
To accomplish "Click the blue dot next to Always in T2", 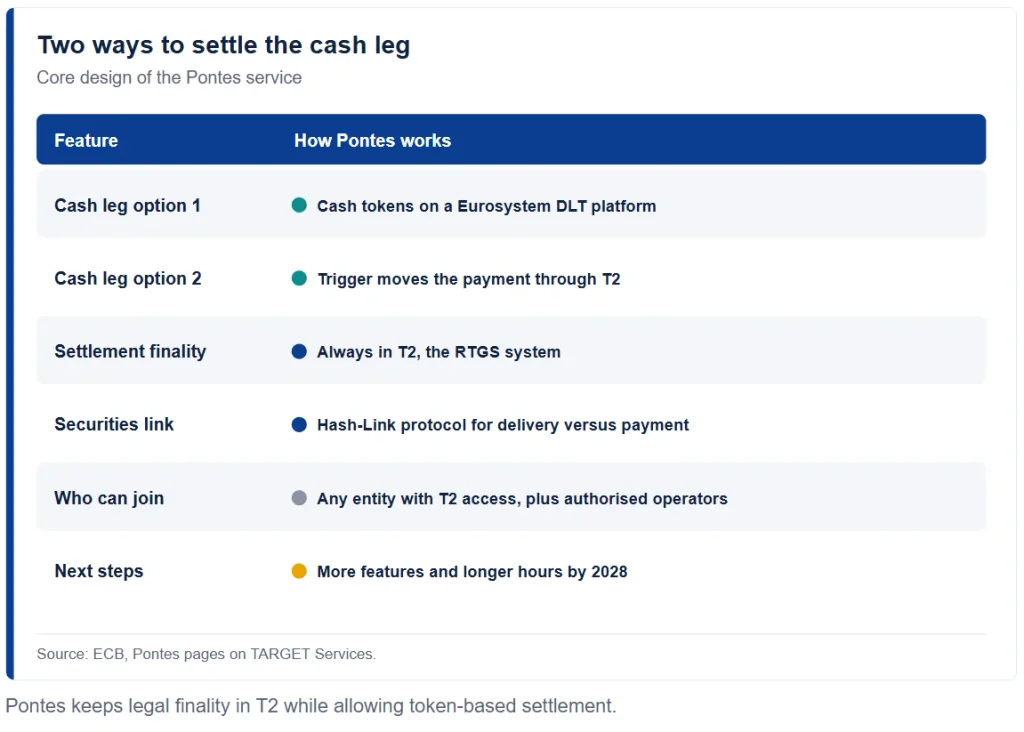I will click(x=299, y=351).
